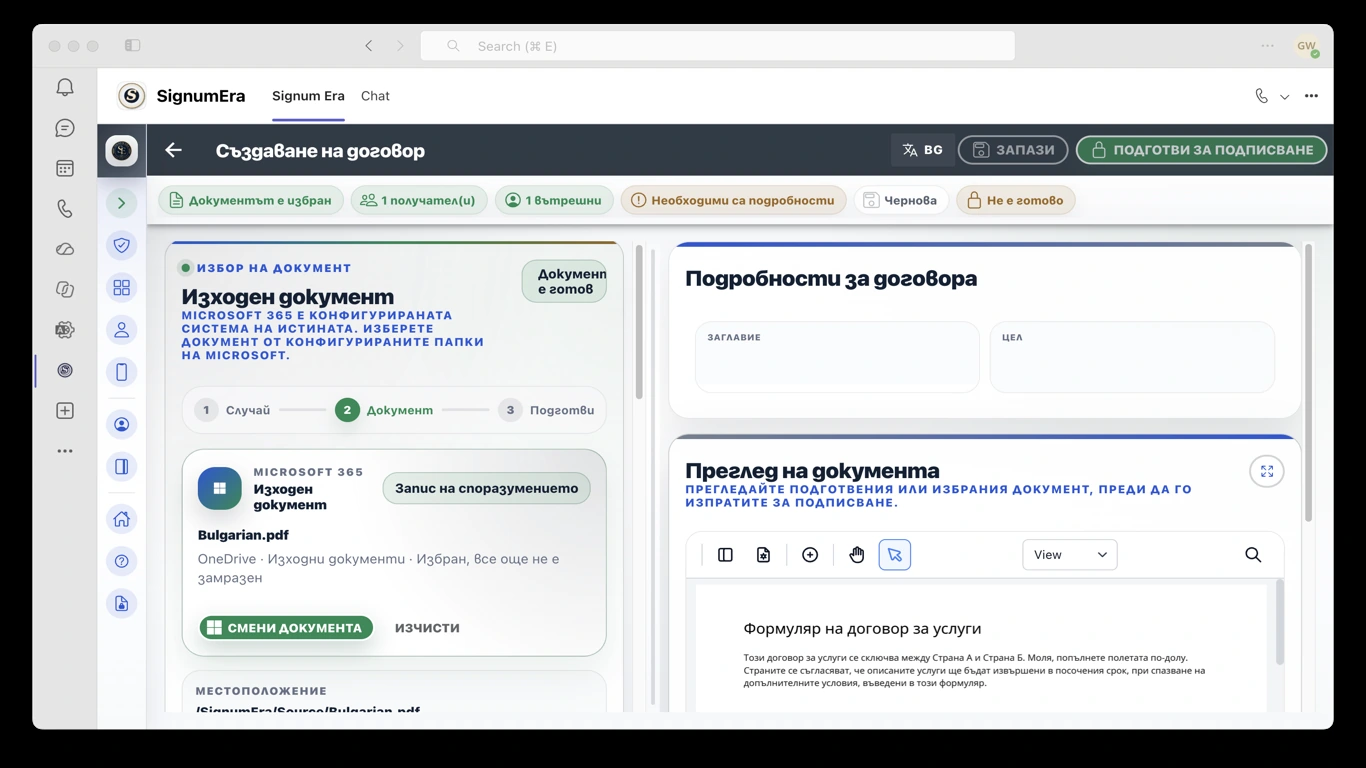Image resolution: width=1366 pixels, height=768 pixels.
Task: Click the ЗАПАЗИ save button
Action: click(1013, 150)
